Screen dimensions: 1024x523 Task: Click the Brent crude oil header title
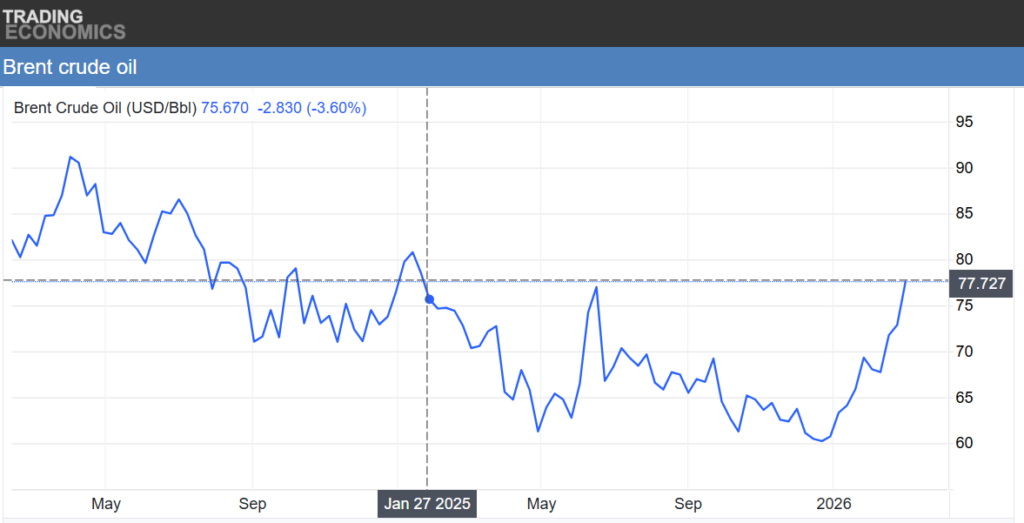coord(70,68)
